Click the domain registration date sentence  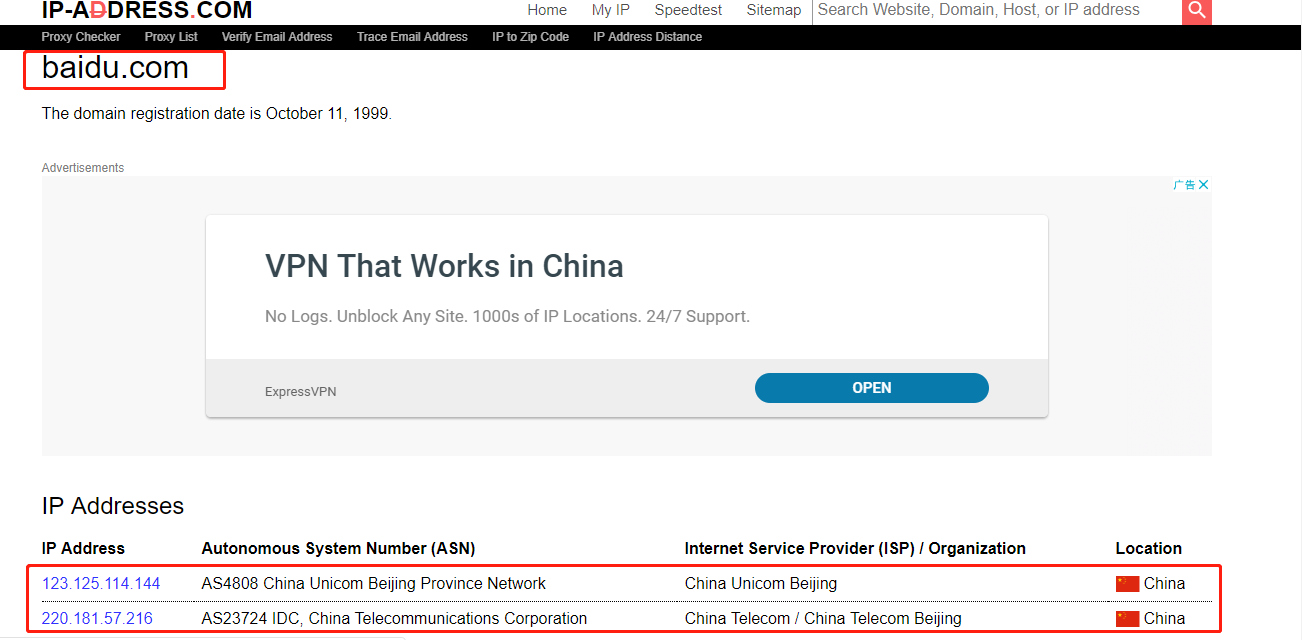[217, 114]
